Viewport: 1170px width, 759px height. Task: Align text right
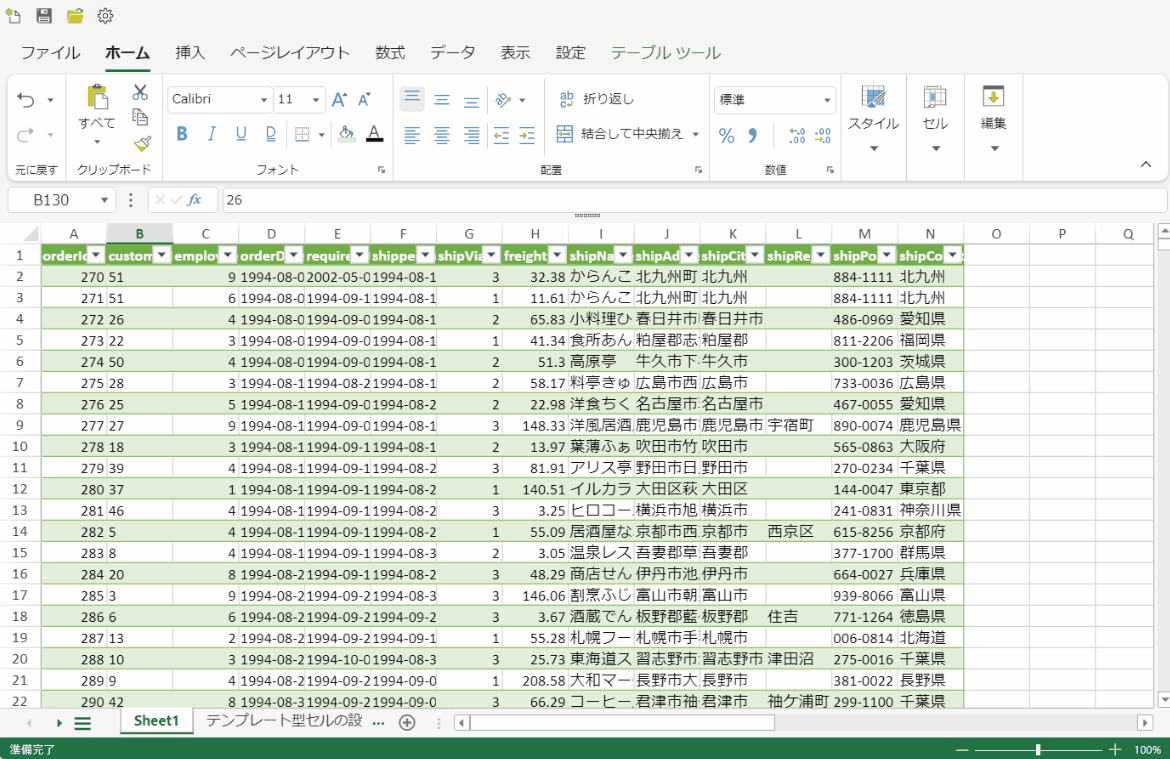(x=472, y=135)
